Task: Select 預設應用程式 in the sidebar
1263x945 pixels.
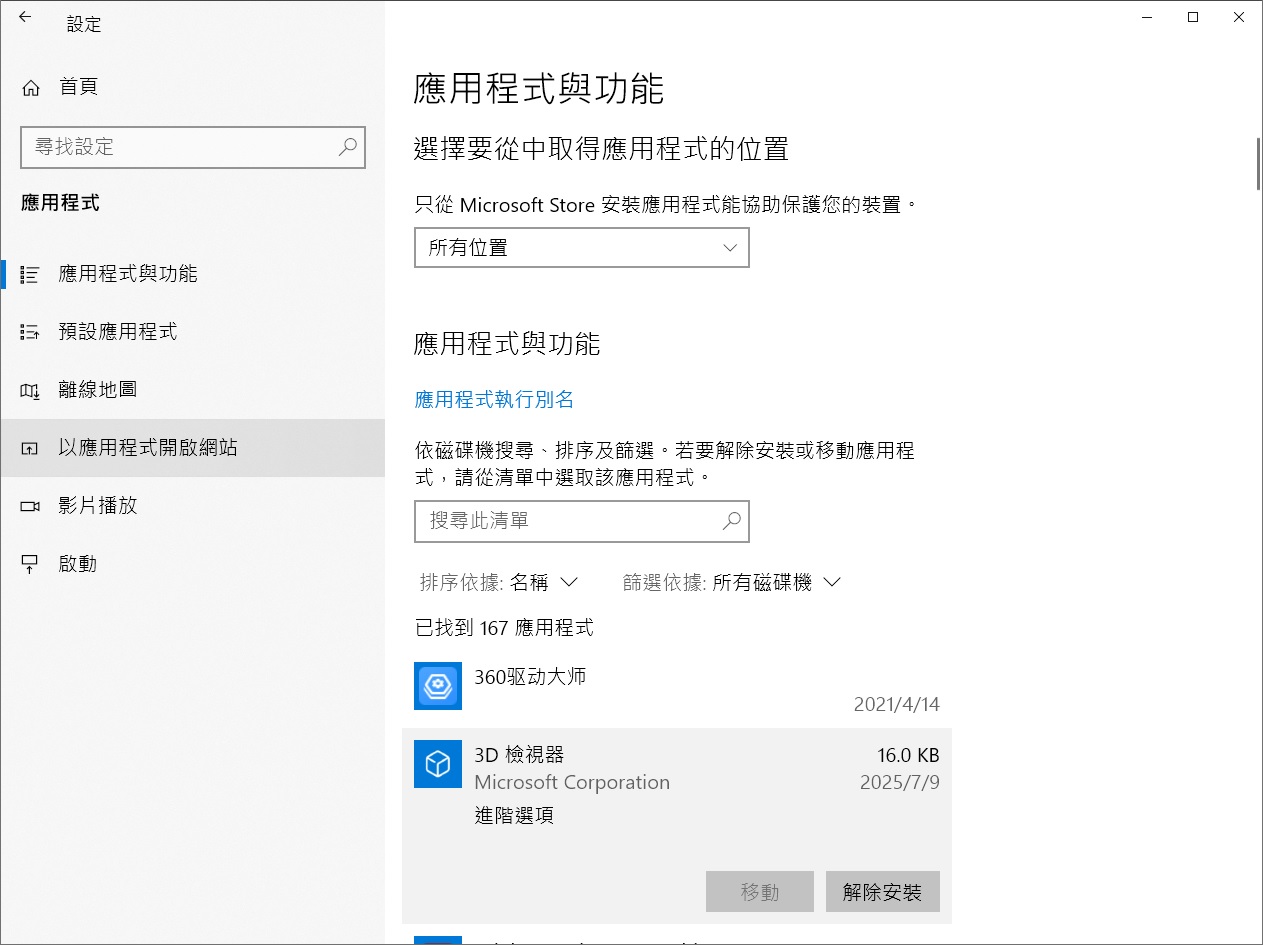Action: (x=192, y=332)
